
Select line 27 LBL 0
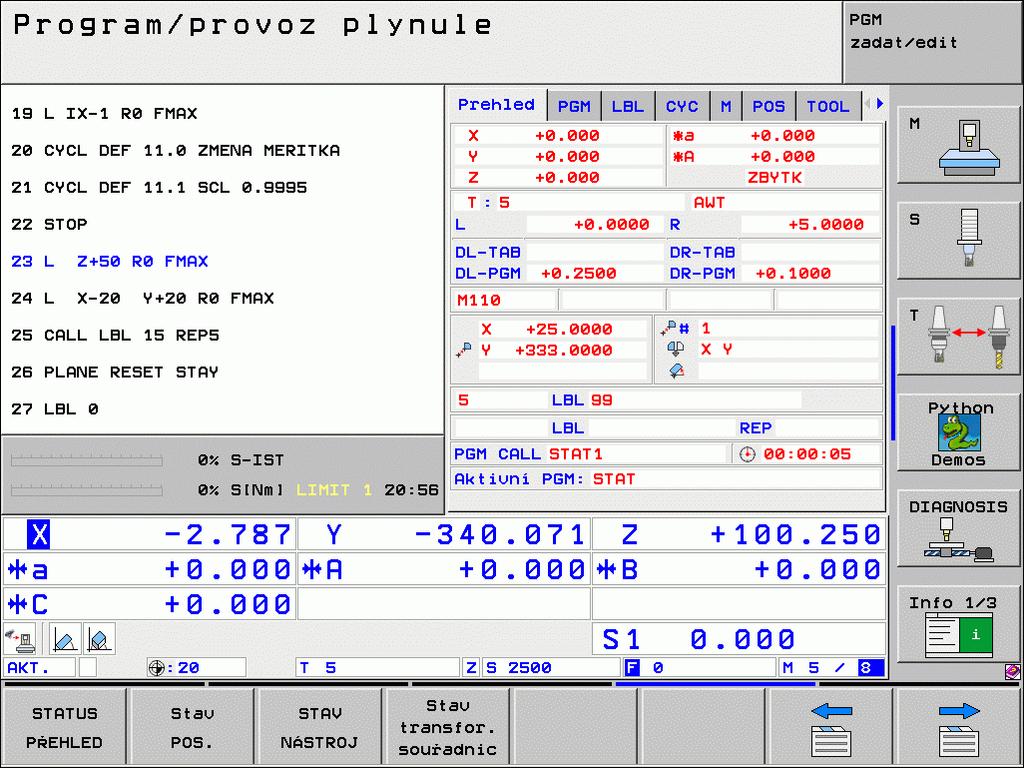click(x=55, y=409)
